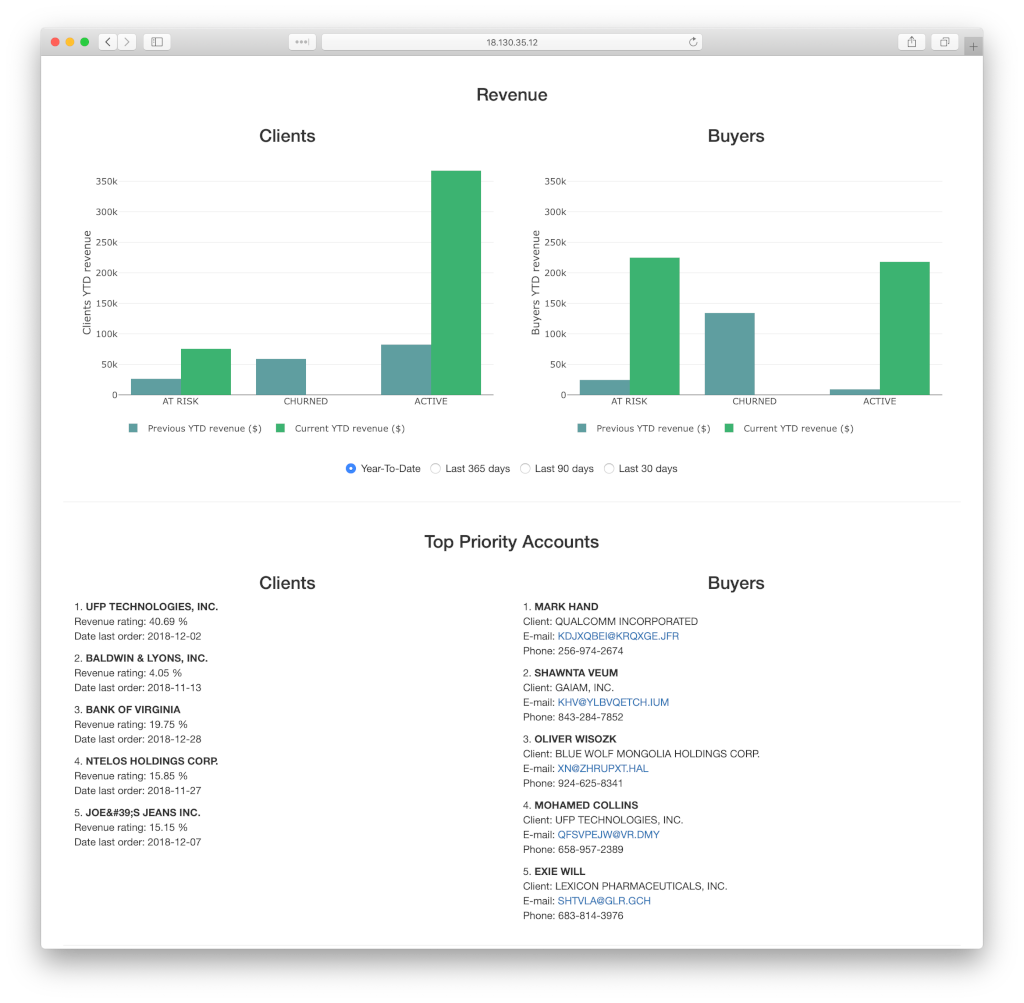The image size is (1024, 1003).
Task: Click CHURNED axis label in Clients chart
Action: click(306, 401)
